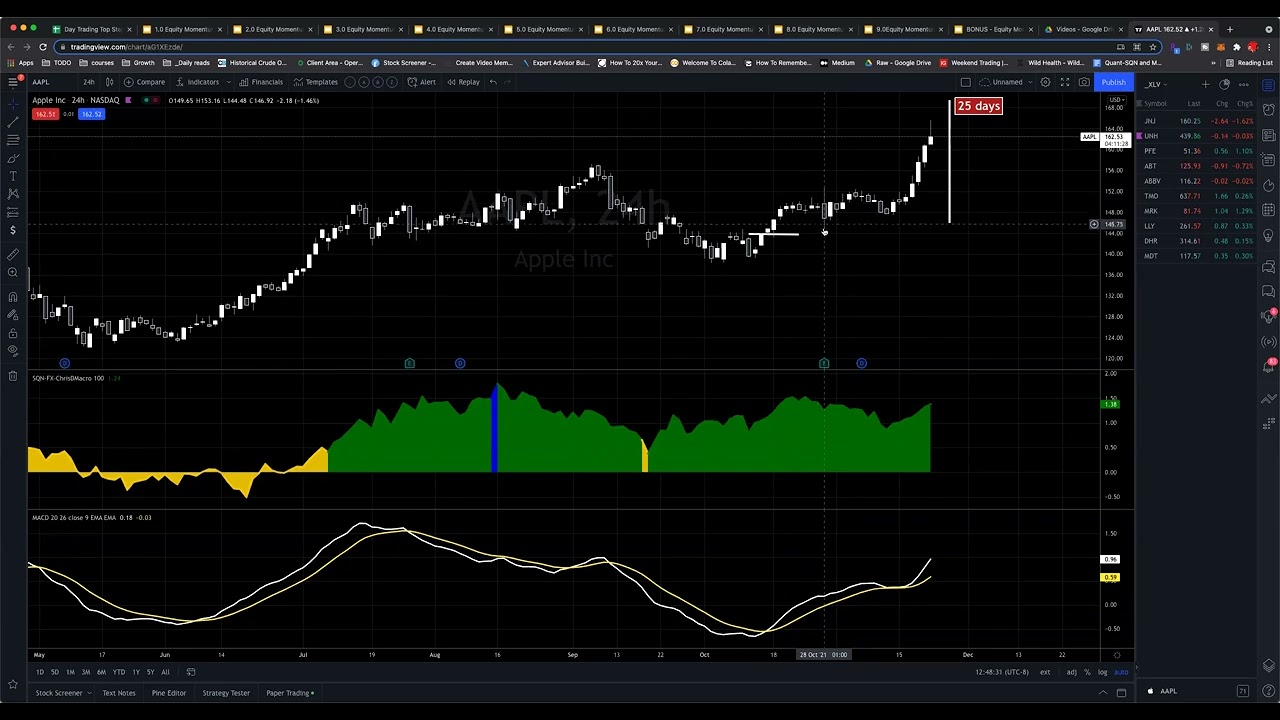Toggle percent scale
Viewport: 1280px width, 720px height.
(1088, 672)
